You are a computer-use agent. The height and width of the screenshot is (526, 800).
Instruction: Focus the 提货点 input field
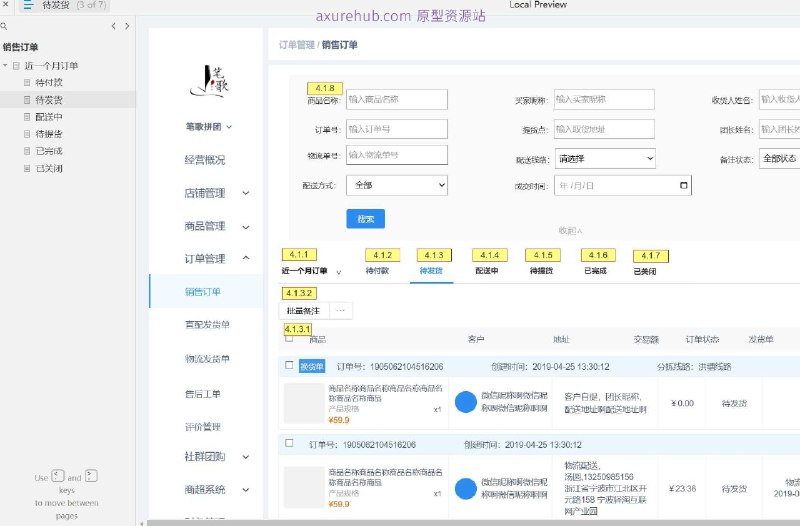click(x=604, y=129)
